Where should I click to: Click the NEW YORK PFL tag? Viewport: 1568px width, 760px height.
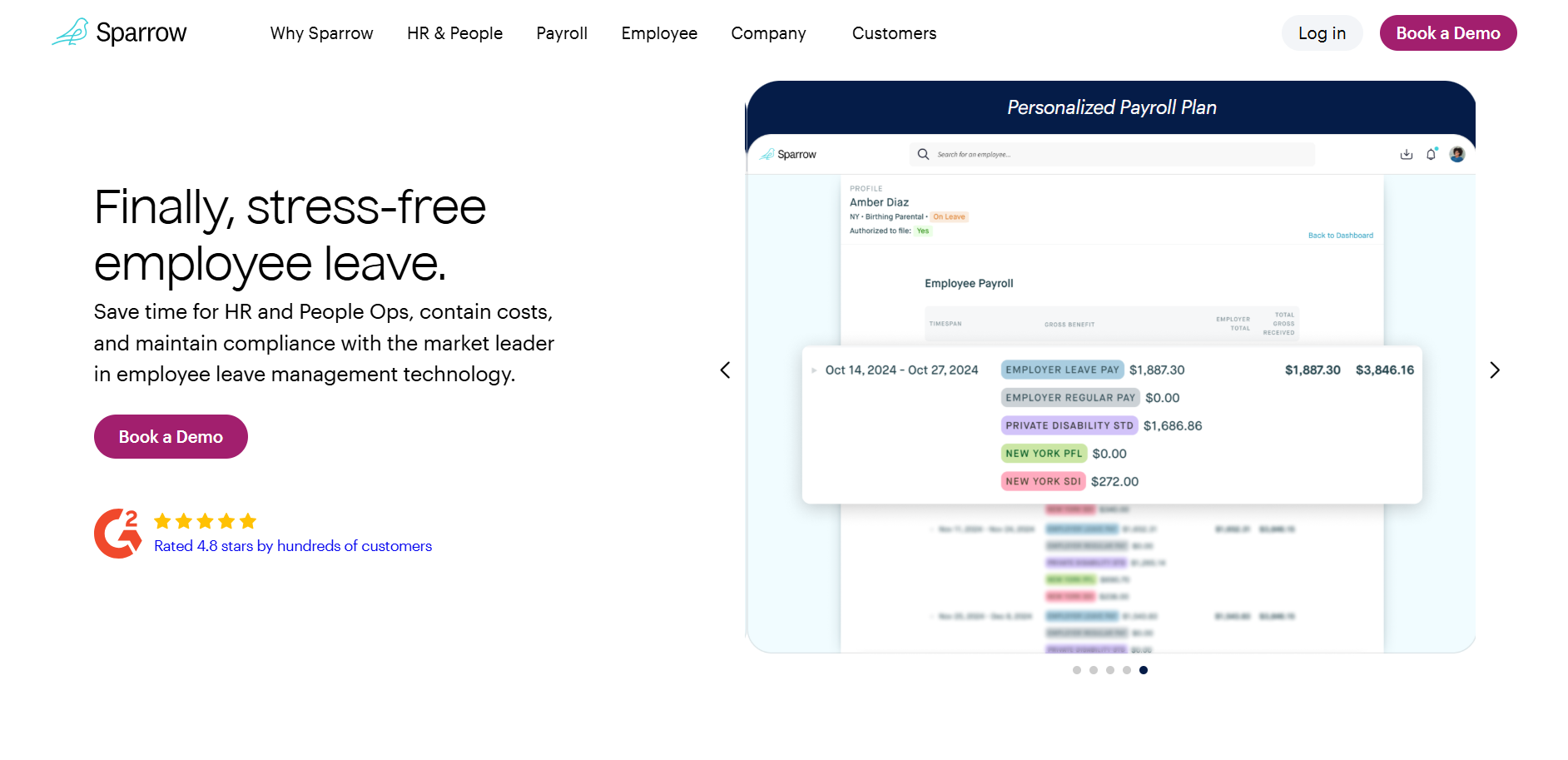(x=1044, y=454)
